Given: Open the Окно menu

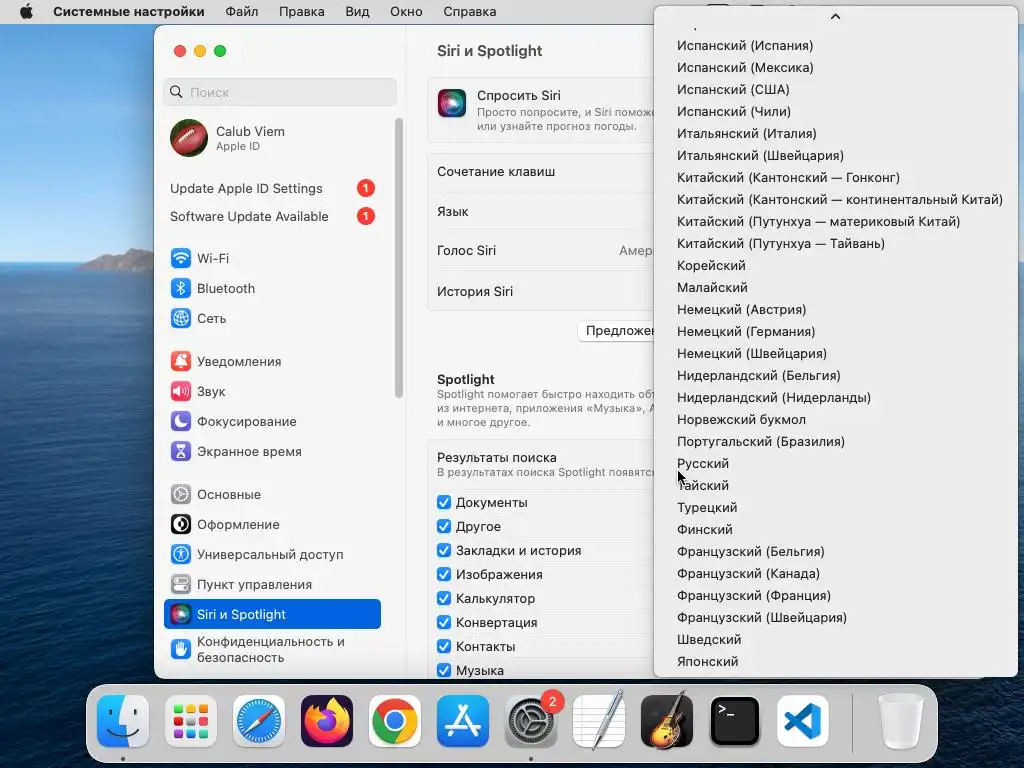Looking at the screenshot, I should click(x=406, y=12).
